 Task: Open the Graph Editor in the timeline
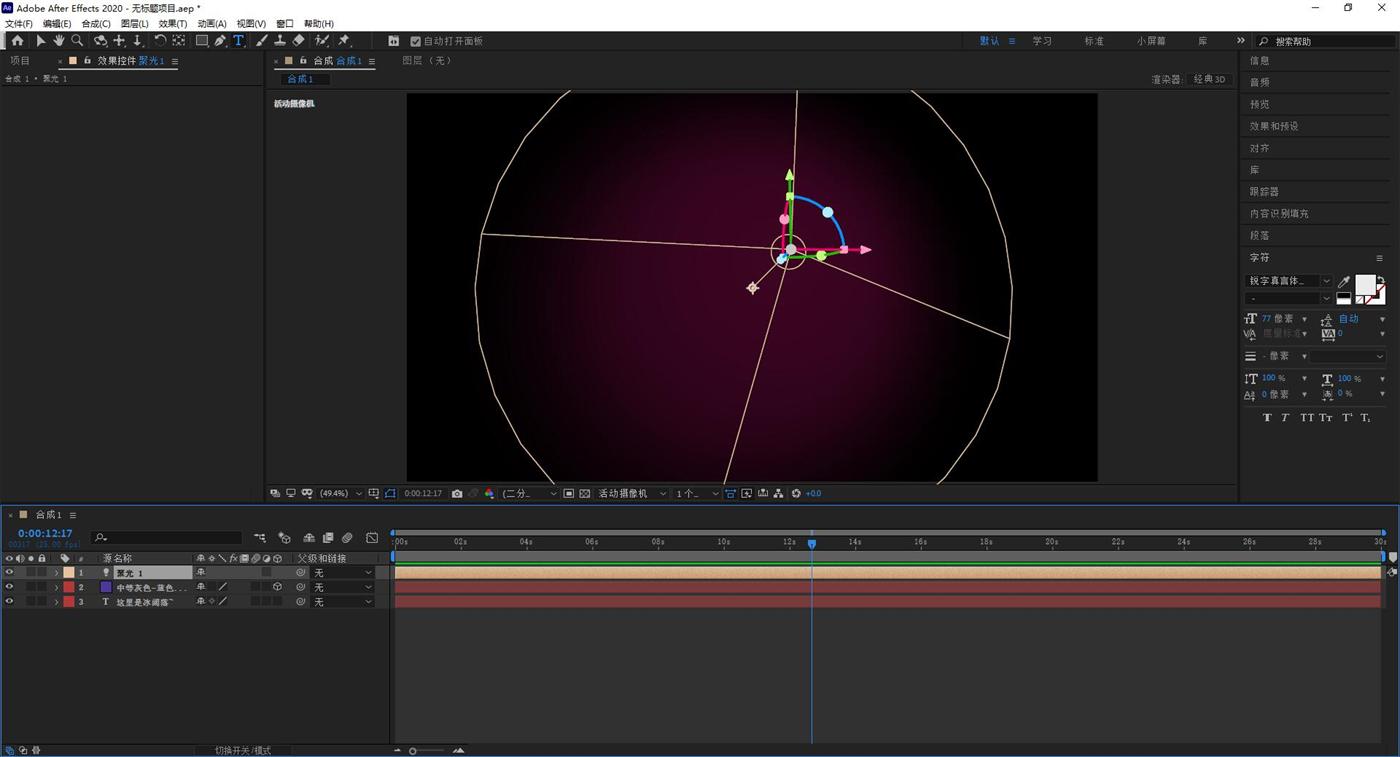click(x=372, y=538)
